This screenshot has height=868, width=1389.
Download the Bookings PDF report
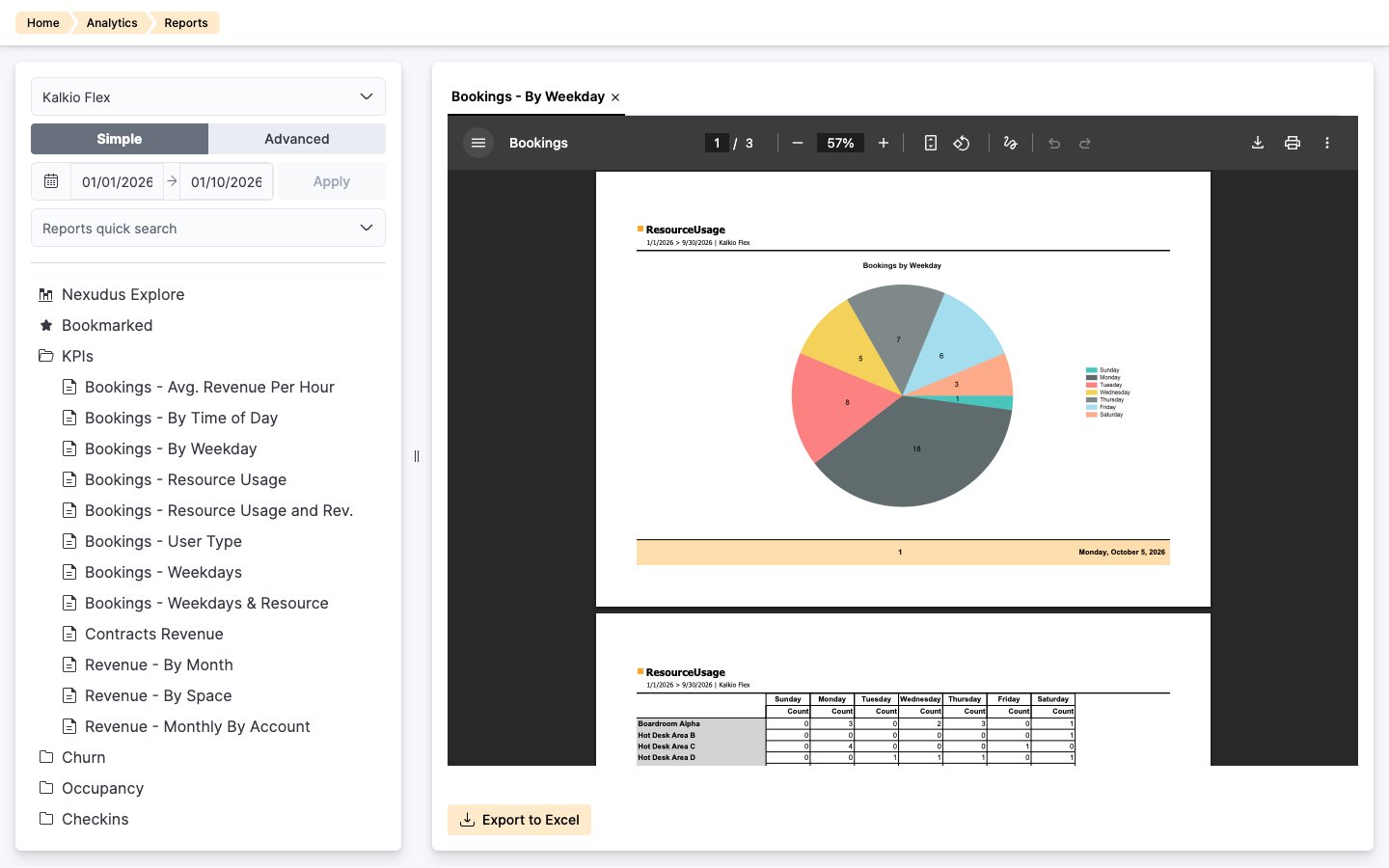(1258, 143)
